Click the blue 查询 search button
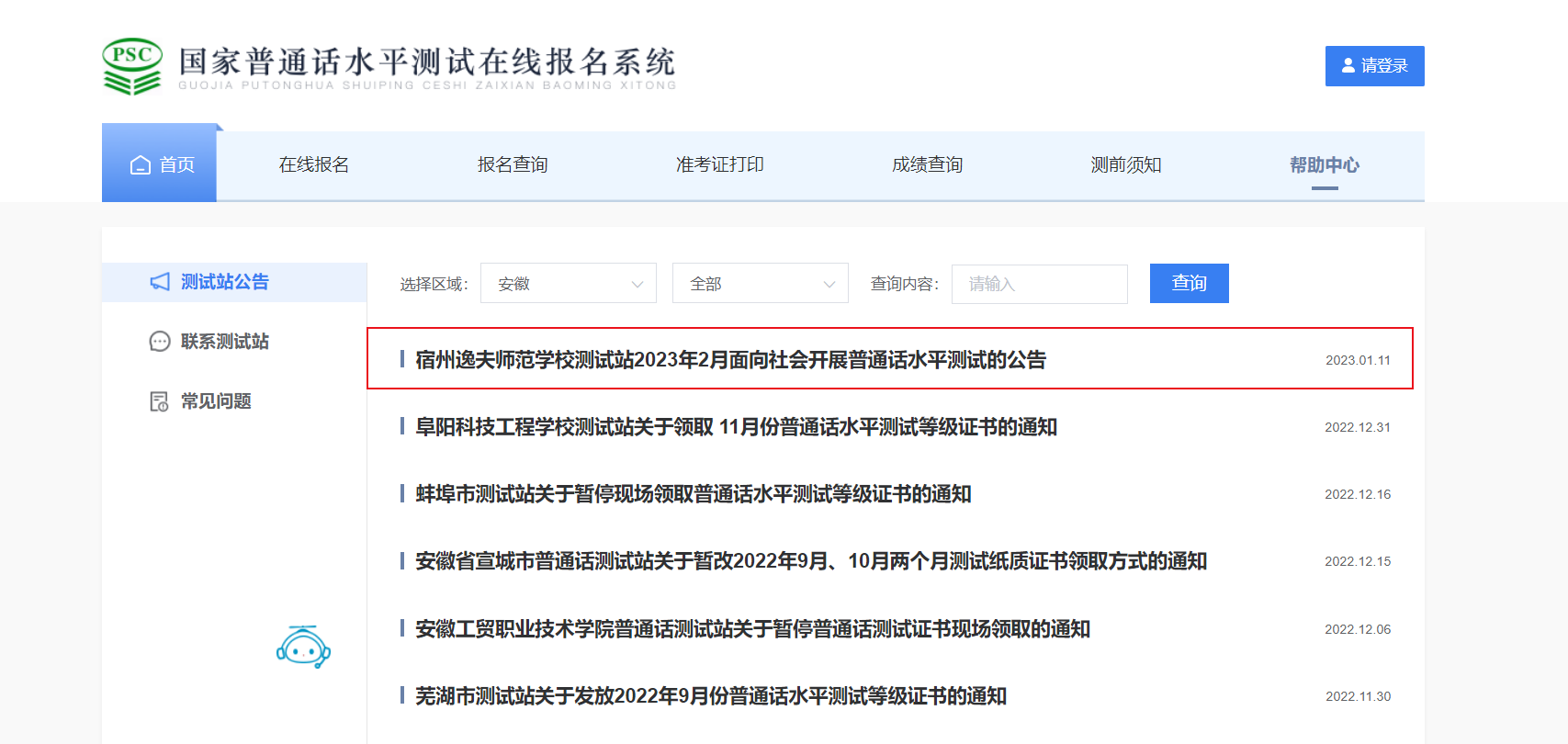 (x=1189, y=283)
